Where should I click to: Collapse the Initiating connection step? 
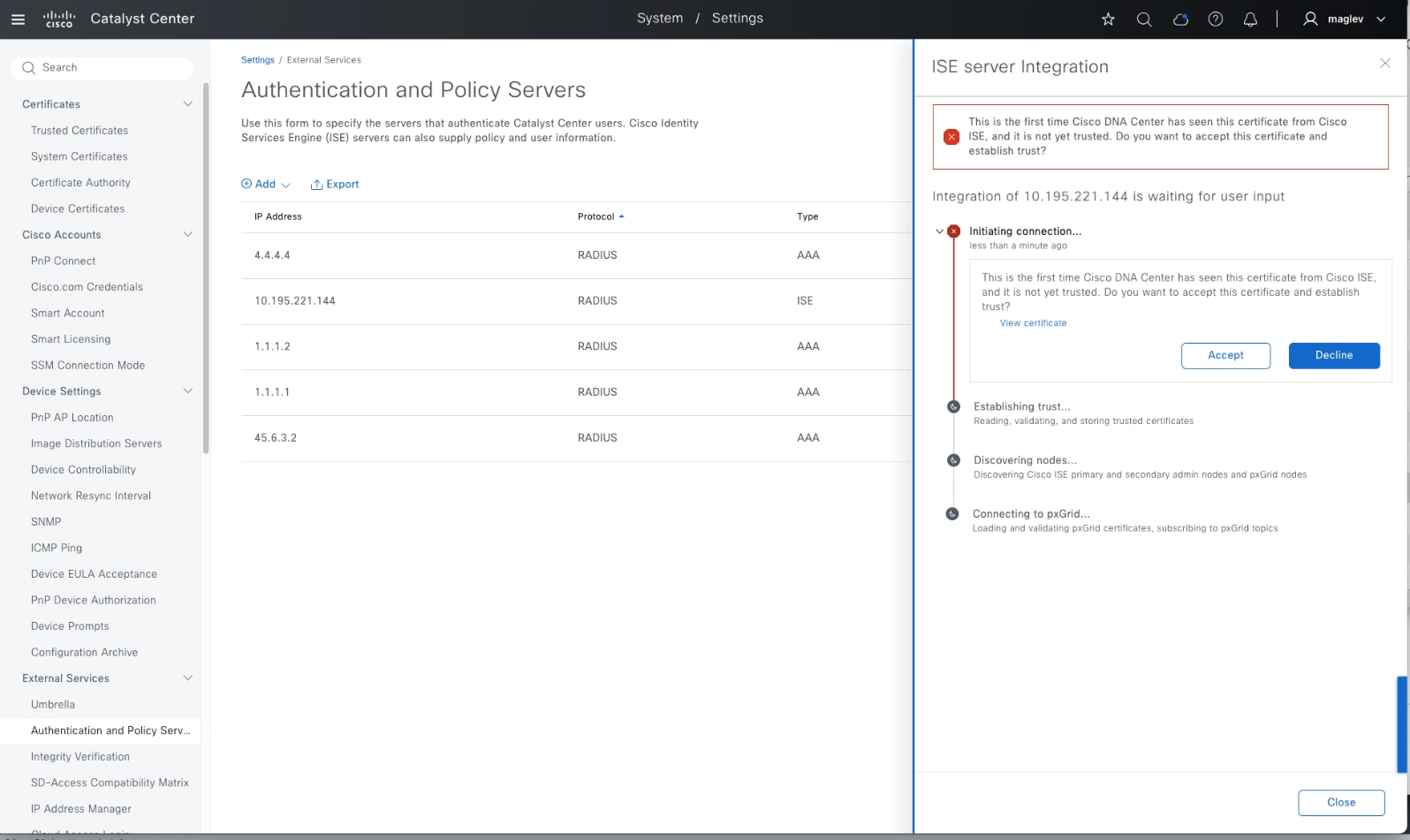(939, 231)
